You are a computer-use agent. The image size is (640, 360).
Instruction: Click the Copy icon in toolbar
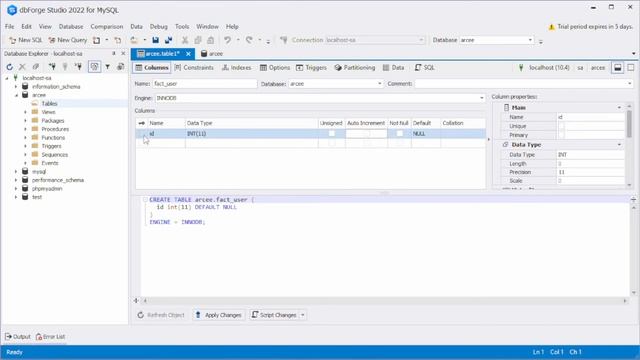[198, 40]
